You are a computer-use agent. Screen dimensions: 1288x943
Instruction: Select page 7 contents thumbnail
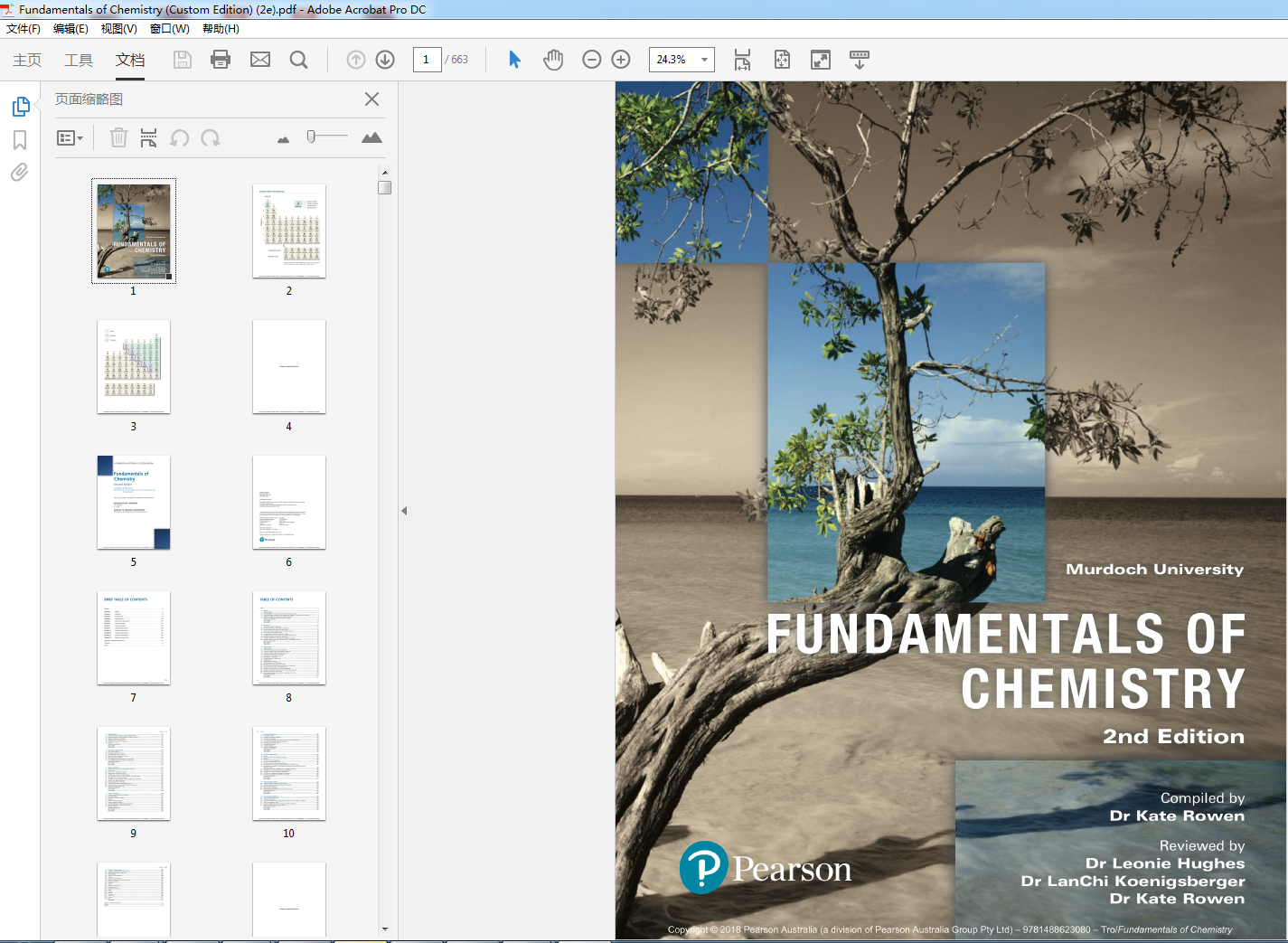click(134, 638)
